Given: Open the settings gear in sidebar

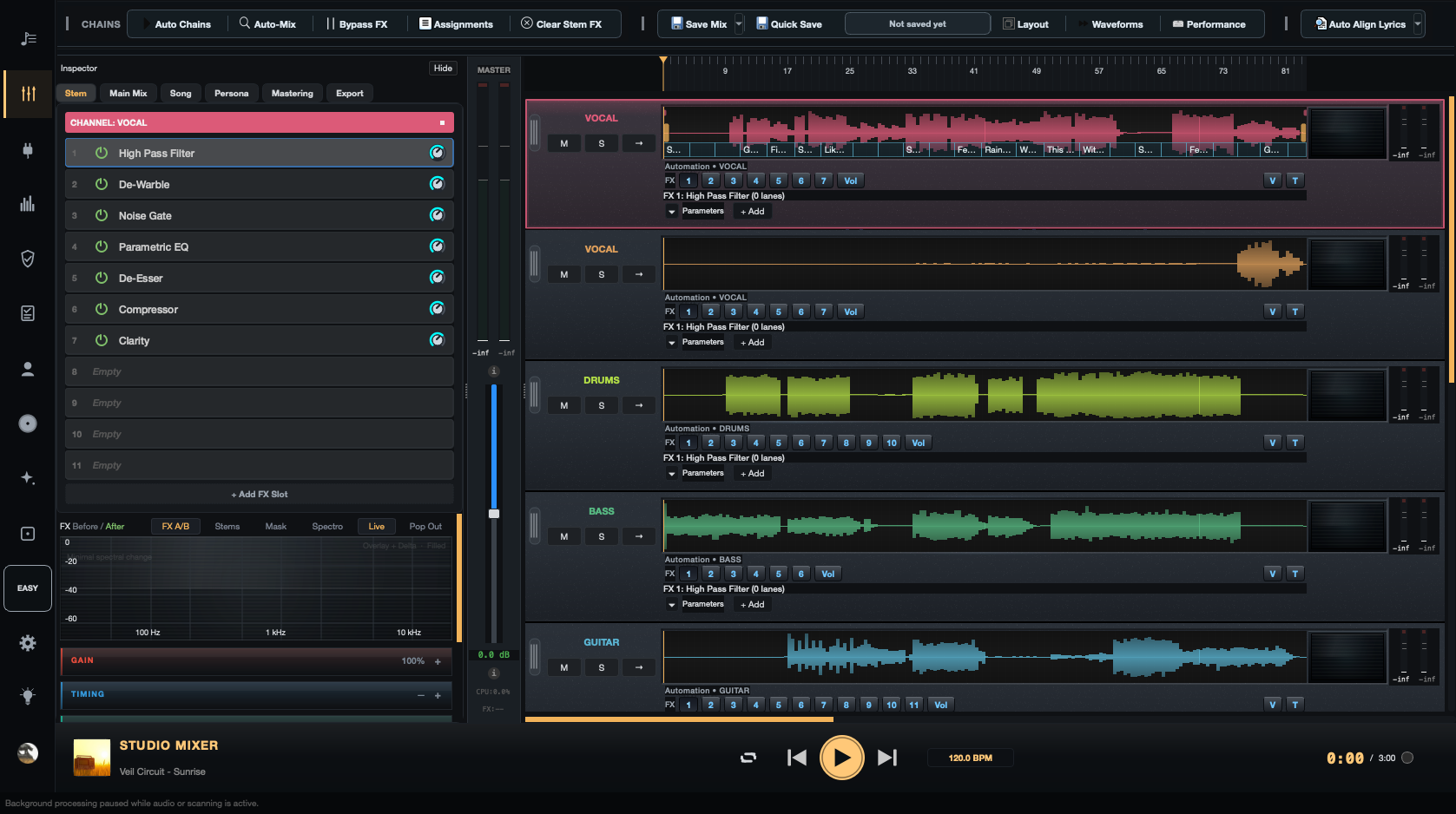Looking at the screenshot, I should (28, 643).
